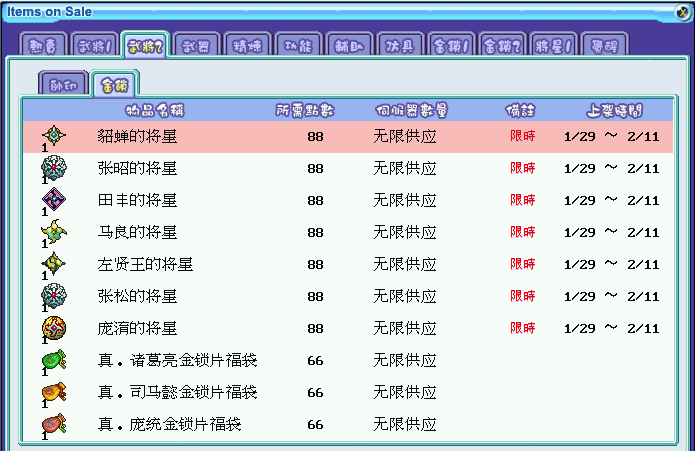Click the 真.司马懿金锁片福袋 orange bag icon

(53, 392)
